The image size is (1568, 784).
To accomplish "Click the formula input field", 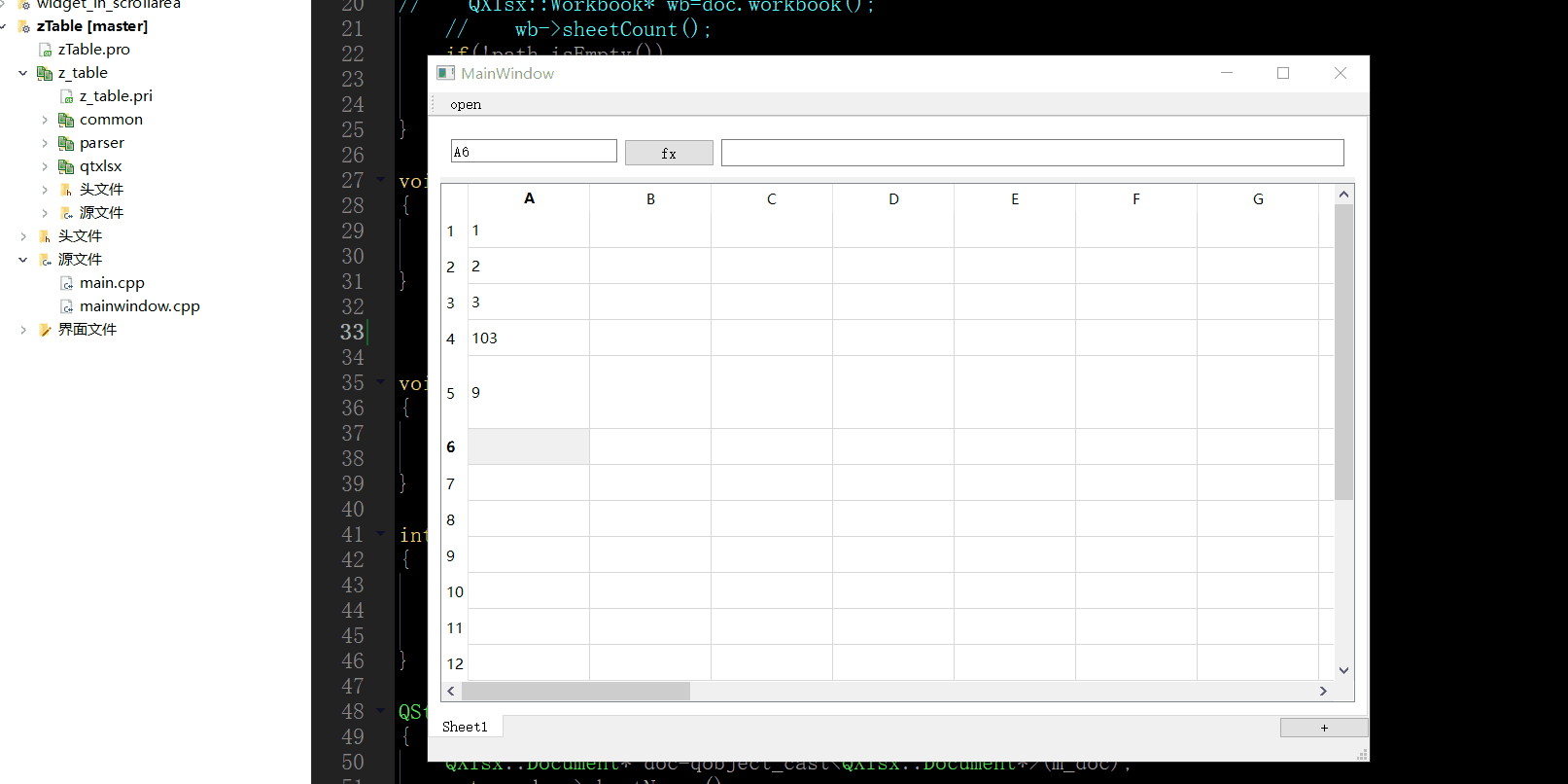I will coord(1032,153).
